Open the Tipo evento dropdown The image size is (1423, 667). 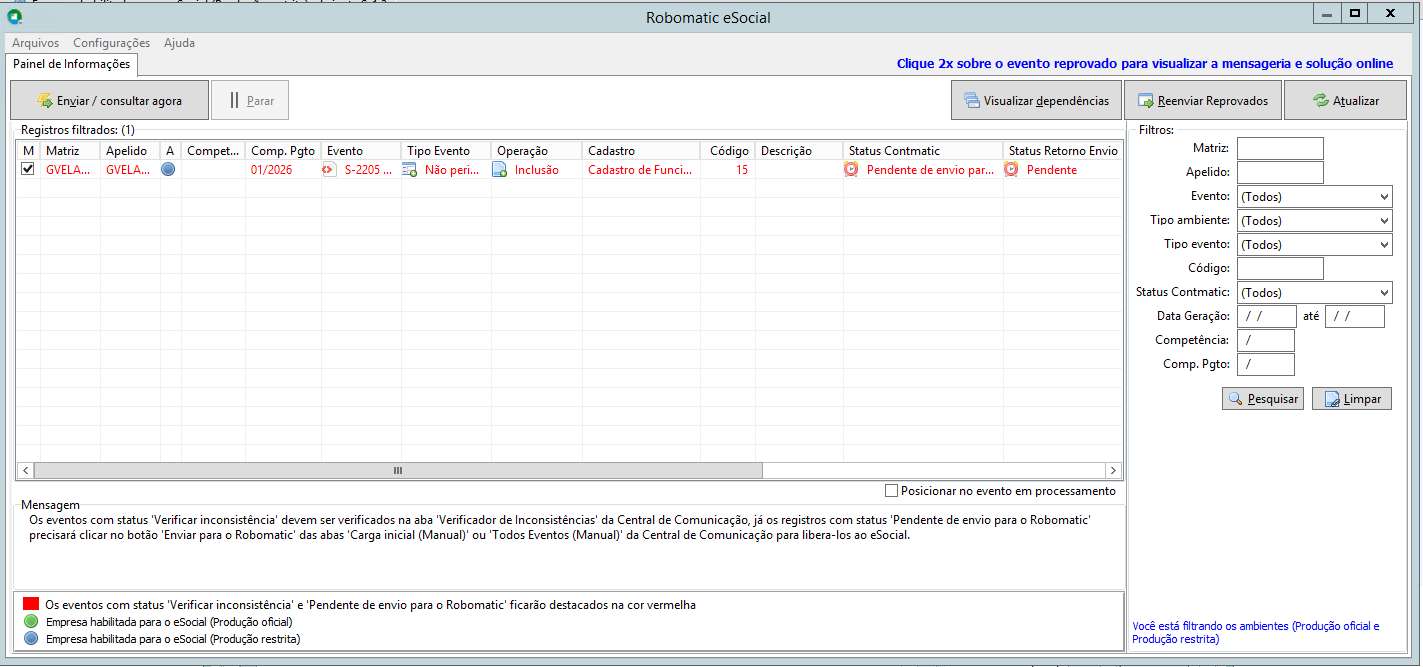coord(1314,245)
